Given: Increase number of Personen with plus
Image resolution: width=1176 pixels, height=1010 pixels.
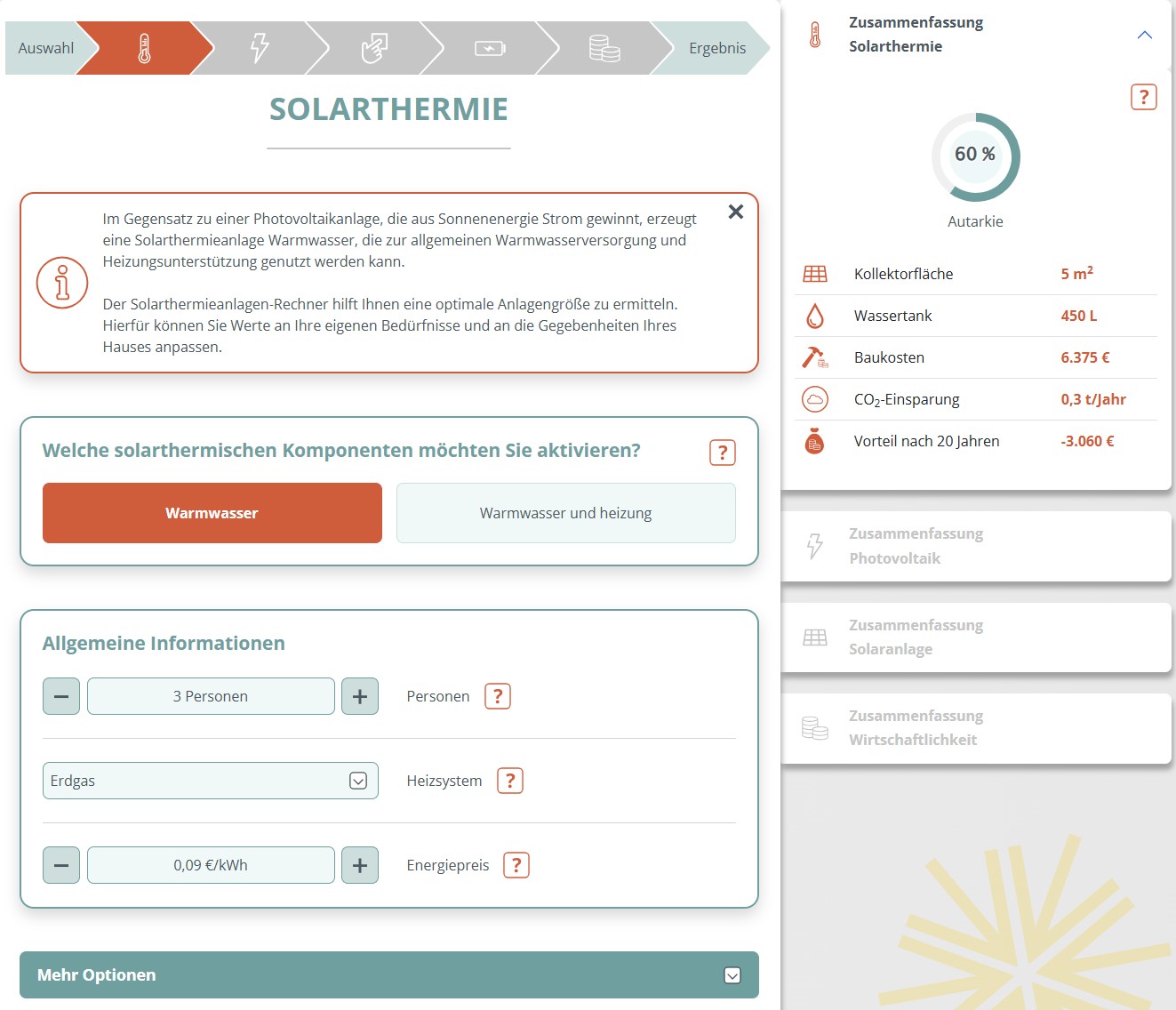Looking at the screenshot, I should [x=360, y=696].
